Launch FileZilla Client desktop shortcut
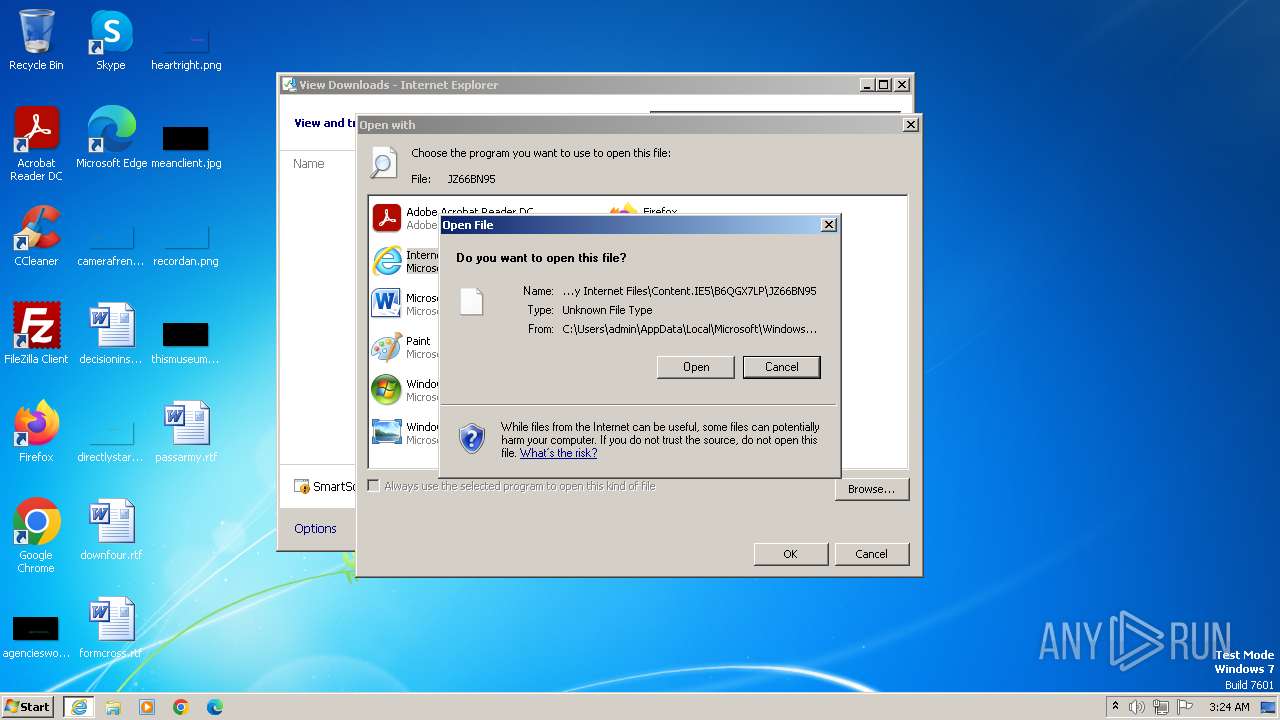 pos(36,334)
